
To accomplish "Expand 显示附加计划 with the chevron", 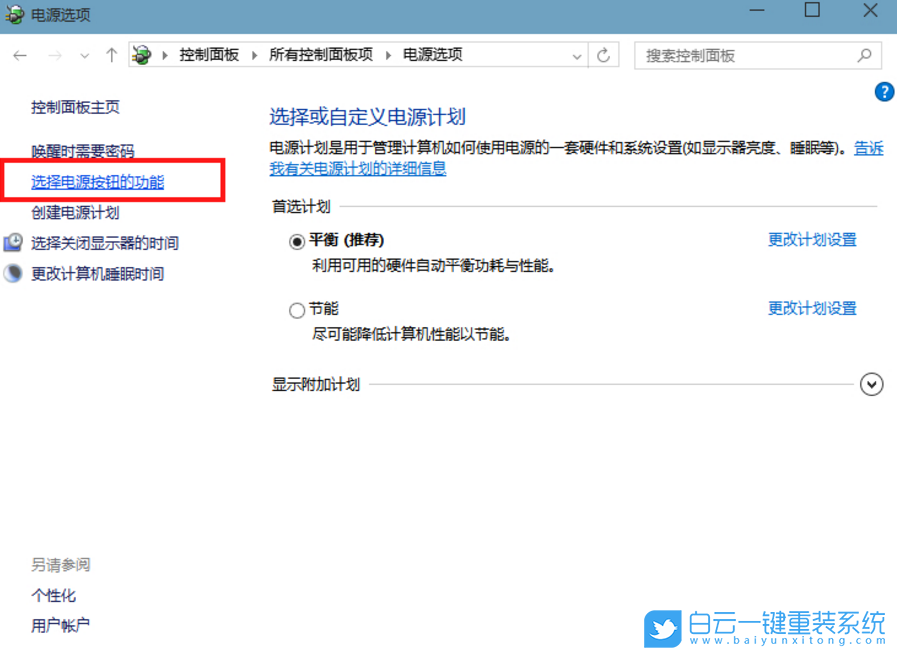I will (x=871, y=384).
